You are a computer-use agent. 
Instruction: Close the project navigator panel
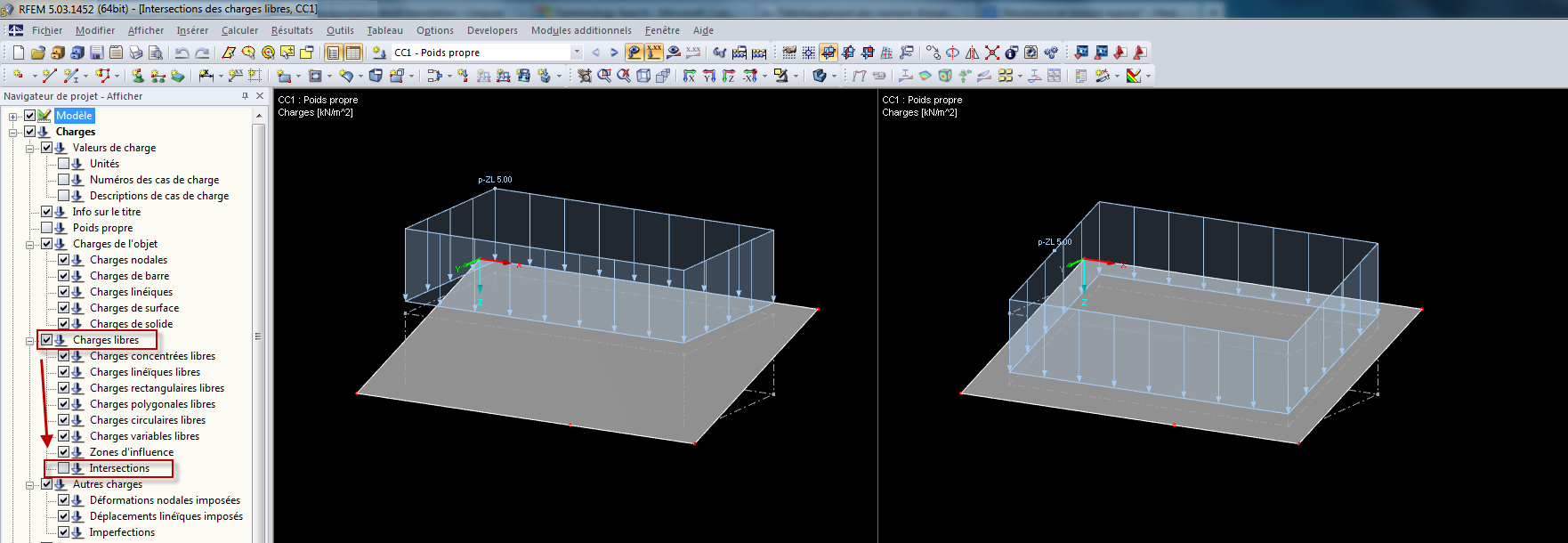pos(260,96)
